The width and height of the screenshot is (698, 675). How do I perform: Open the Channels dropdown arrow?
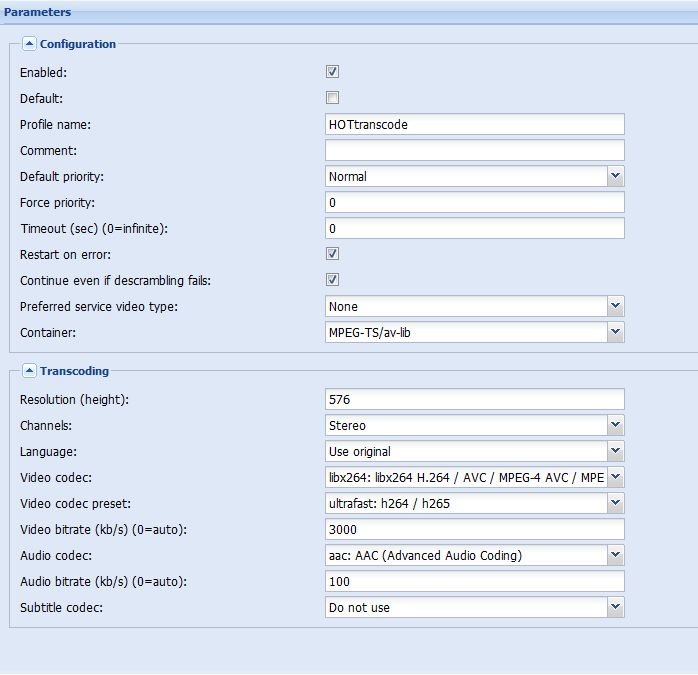click(x=615, y=425)
